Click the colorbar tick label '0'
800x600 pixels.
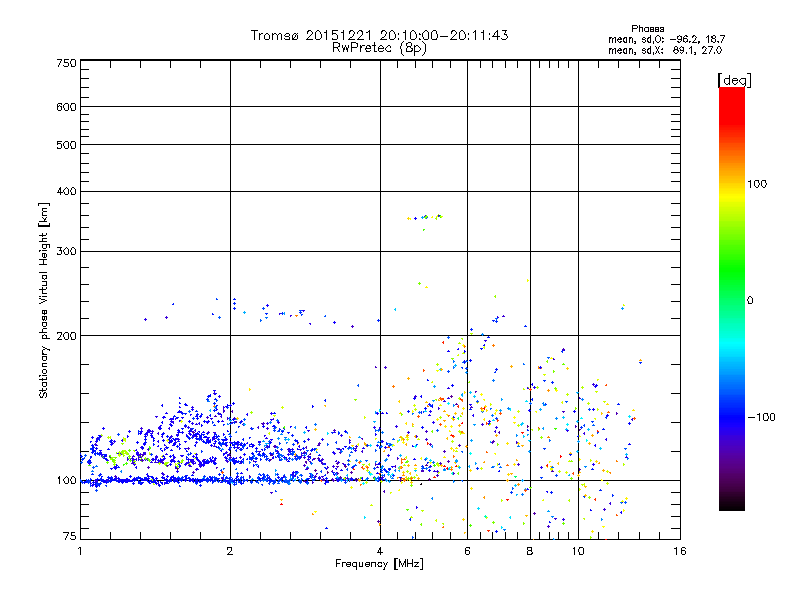[750, 301]
